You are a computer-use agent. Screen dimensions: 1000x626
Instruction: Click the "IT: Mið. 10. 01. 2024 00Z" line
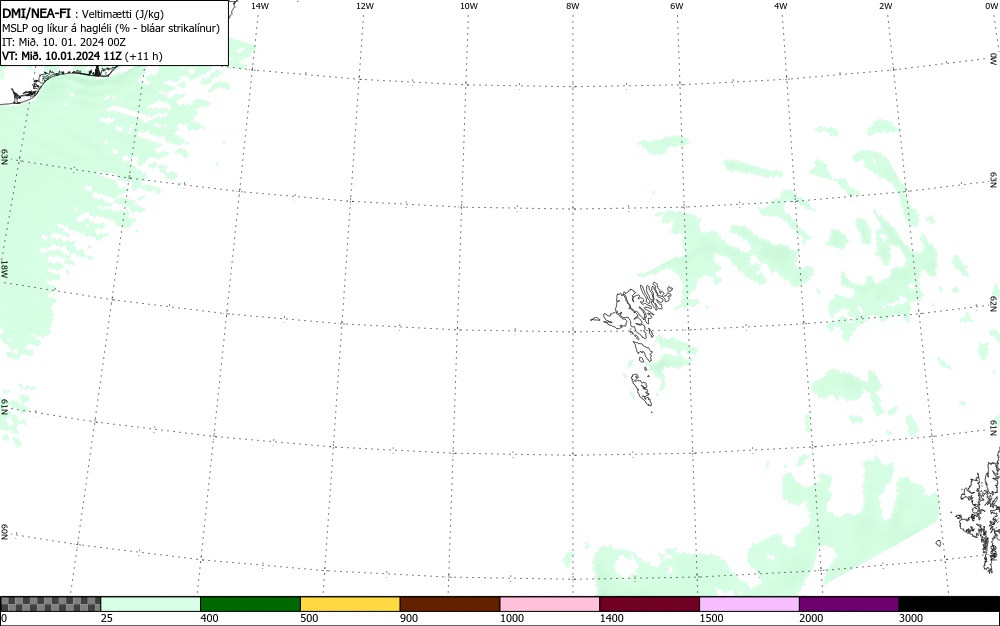[x=64, y=42]
